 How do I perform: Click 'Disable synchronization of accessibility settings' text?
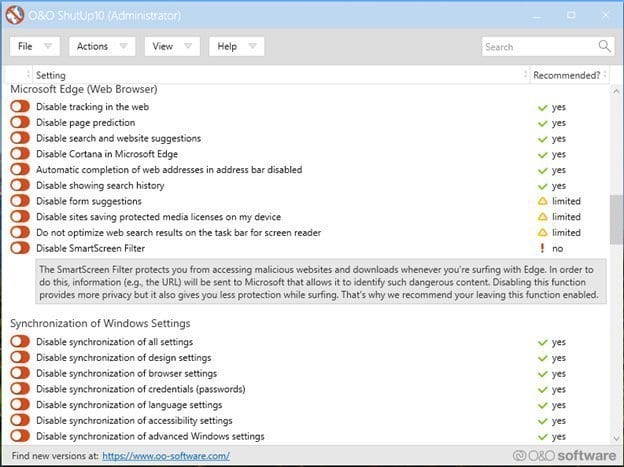click(x=134, y=420)
